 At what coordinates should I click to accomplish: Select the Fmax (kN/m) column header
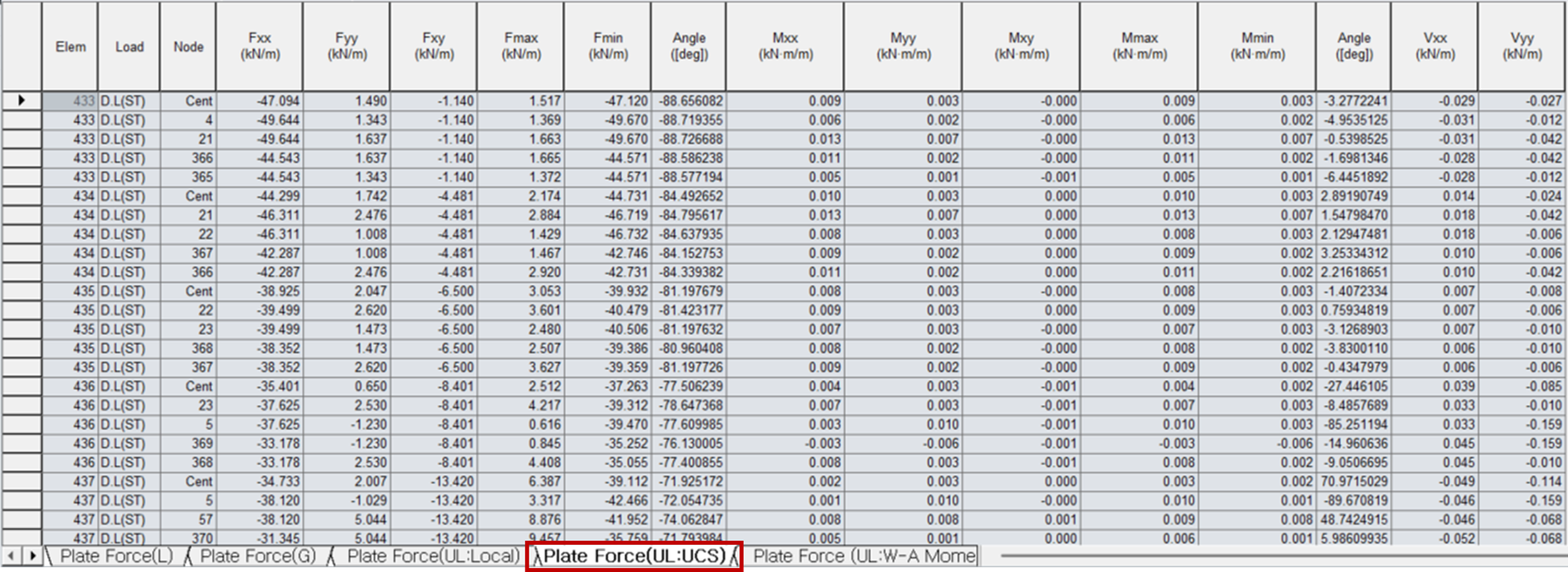[x=521, y=46]
